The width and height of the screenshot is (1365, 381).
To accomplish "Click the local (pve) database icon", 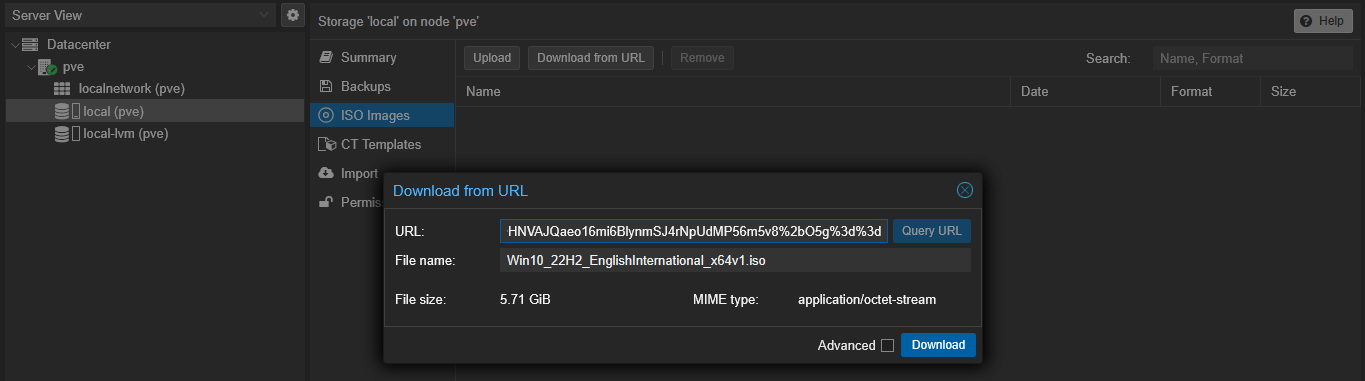I will pos(62,111).
